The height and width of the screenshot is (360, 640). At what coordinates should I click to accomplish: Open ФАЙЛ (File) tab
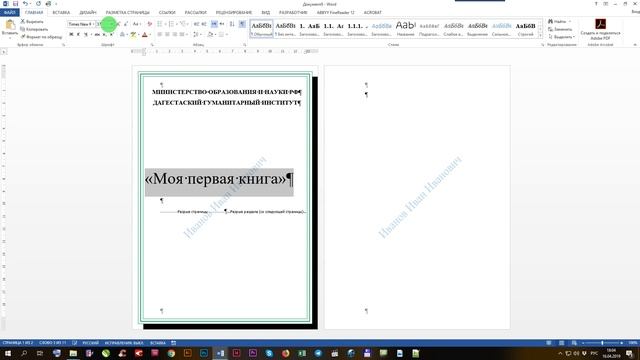tap(9, 13)
